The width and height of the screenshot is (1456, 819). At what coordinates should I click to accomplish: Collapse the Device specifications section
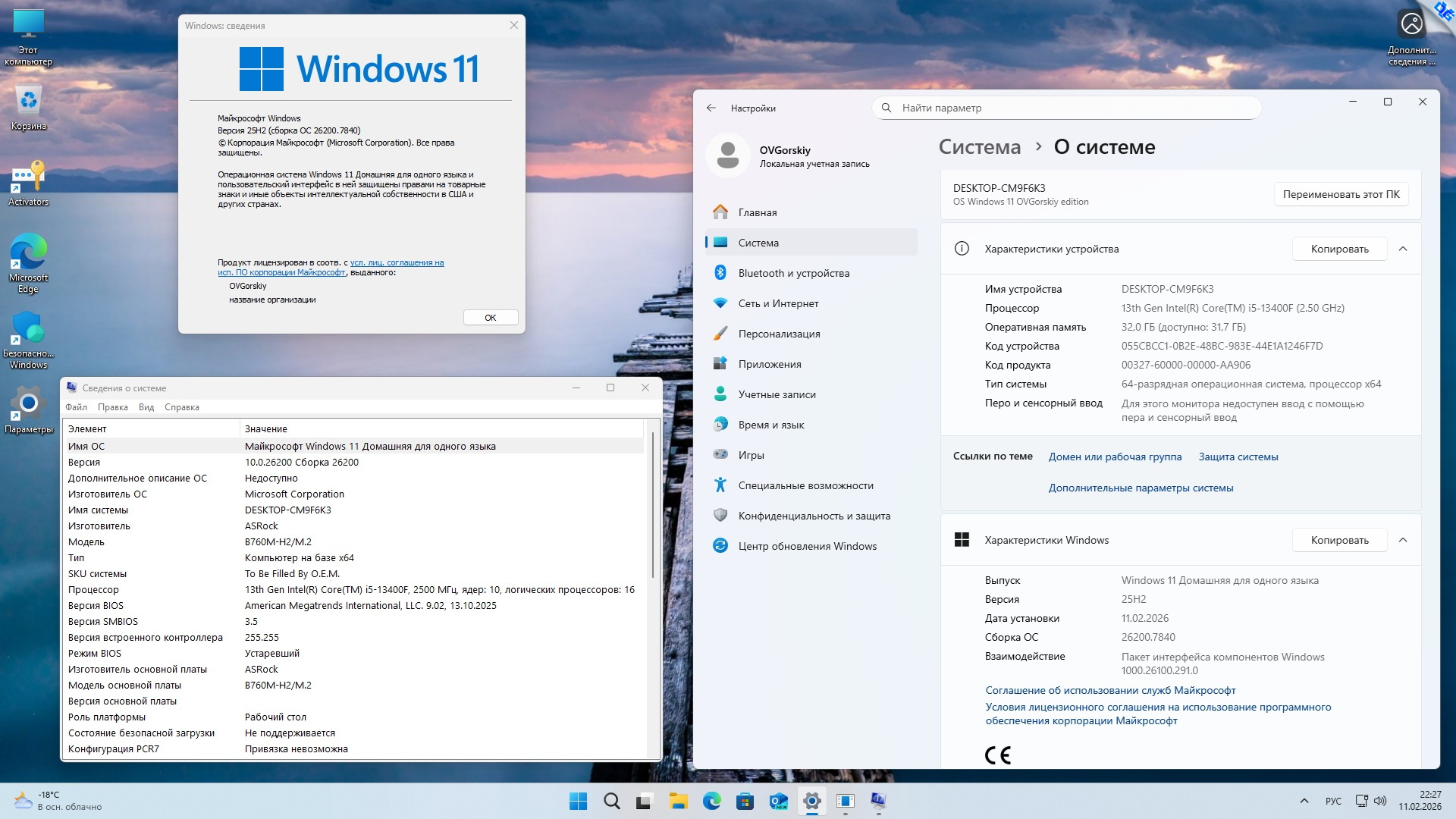(1402, 249)
